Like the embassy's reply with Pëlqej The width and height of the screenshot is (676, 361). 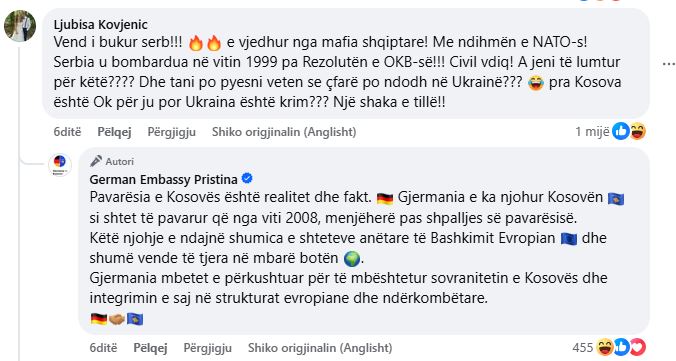[150, 348]
